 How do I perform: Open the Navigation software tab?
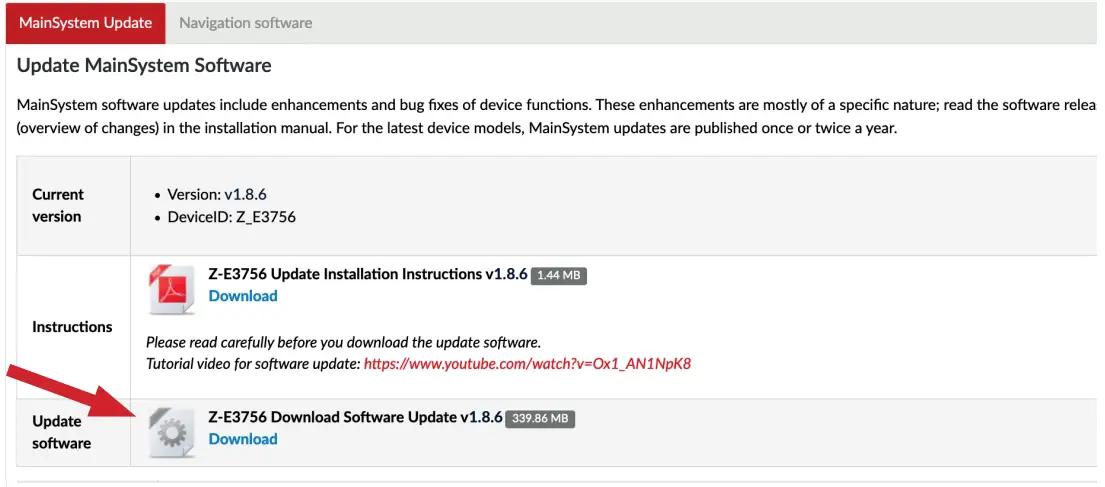pyautogui.click(x=245, y=22)
